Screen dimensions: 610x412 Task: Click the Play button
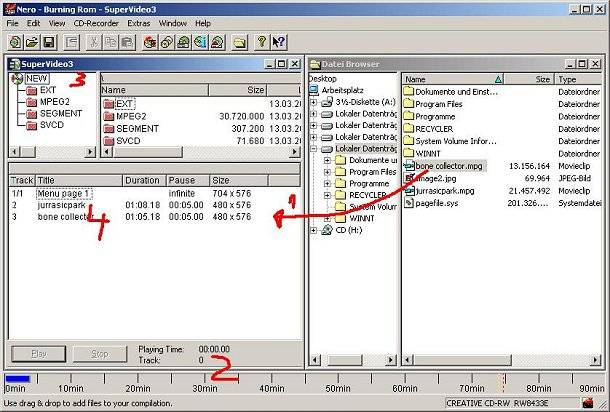[x=39, y=354]
